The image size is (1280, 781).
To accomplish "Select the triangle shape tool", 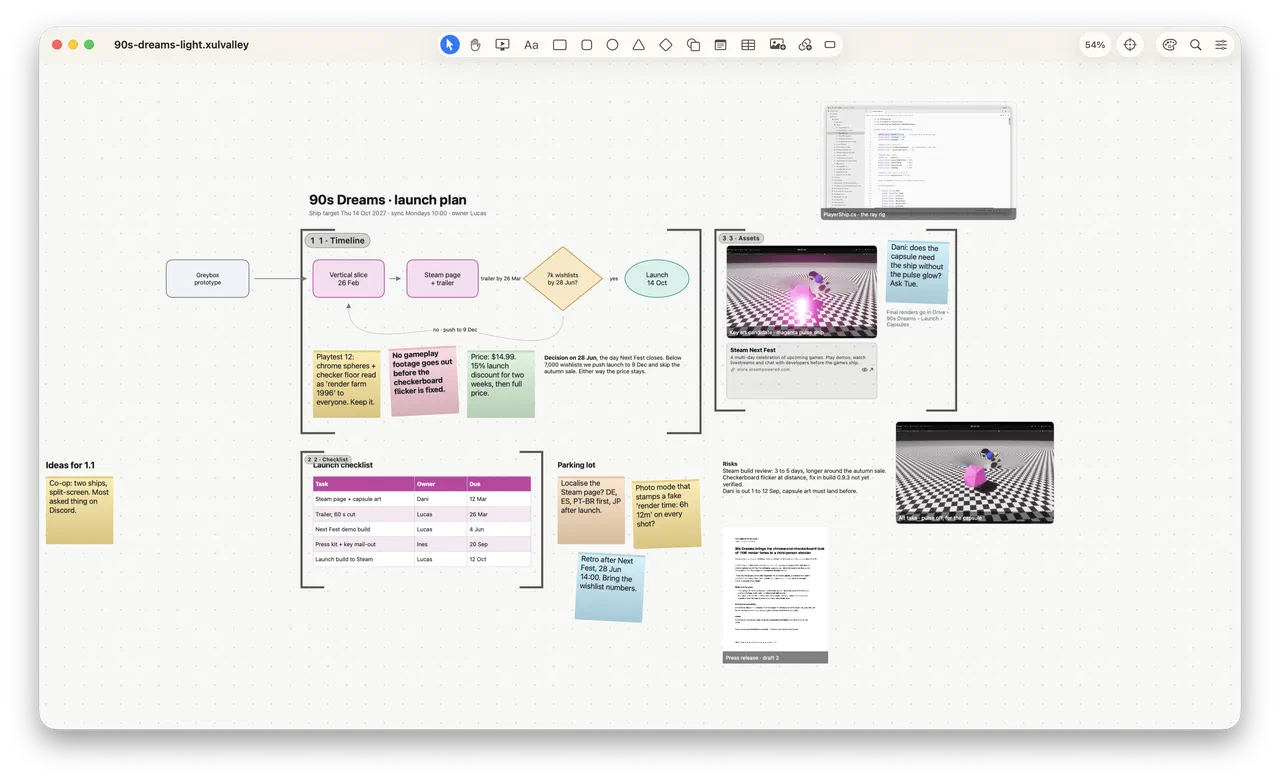I will click(639, 45).
